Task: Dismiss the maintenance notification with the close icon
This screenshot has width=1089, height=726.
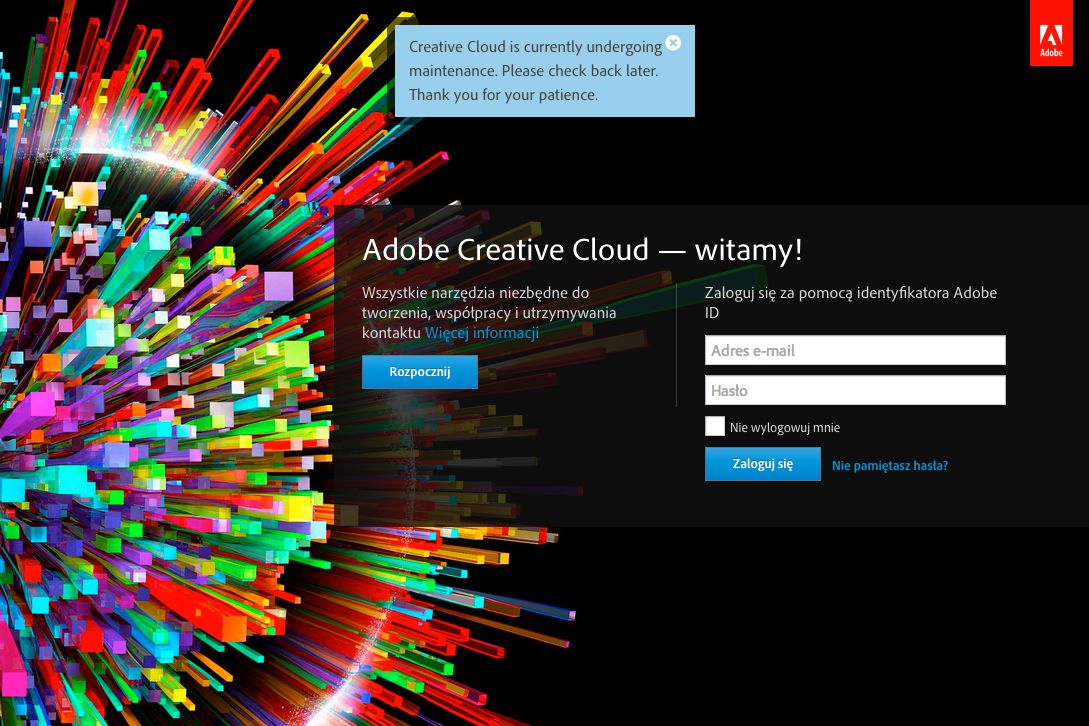Action: point(673,43)
